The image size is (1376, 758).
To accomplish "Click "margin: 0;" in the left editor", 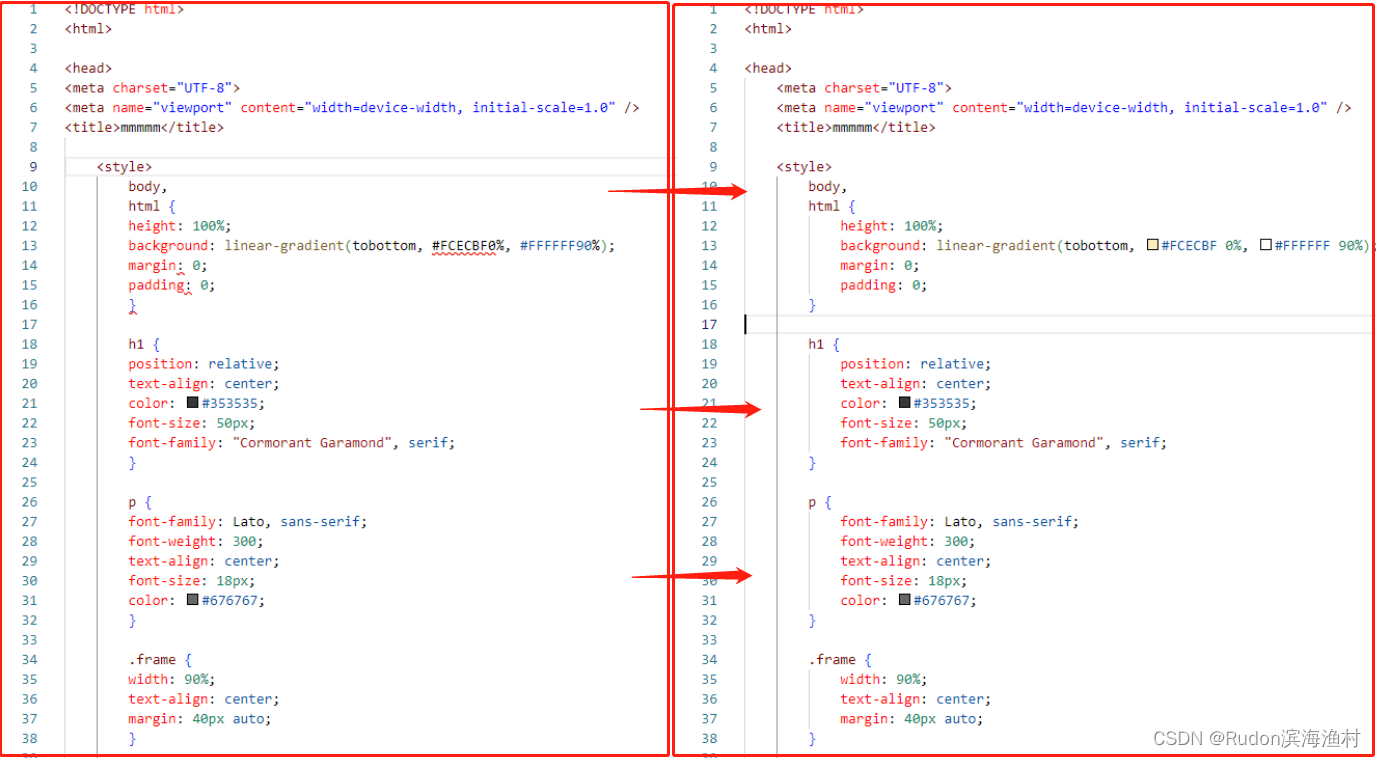I will (x=168, y=265).
